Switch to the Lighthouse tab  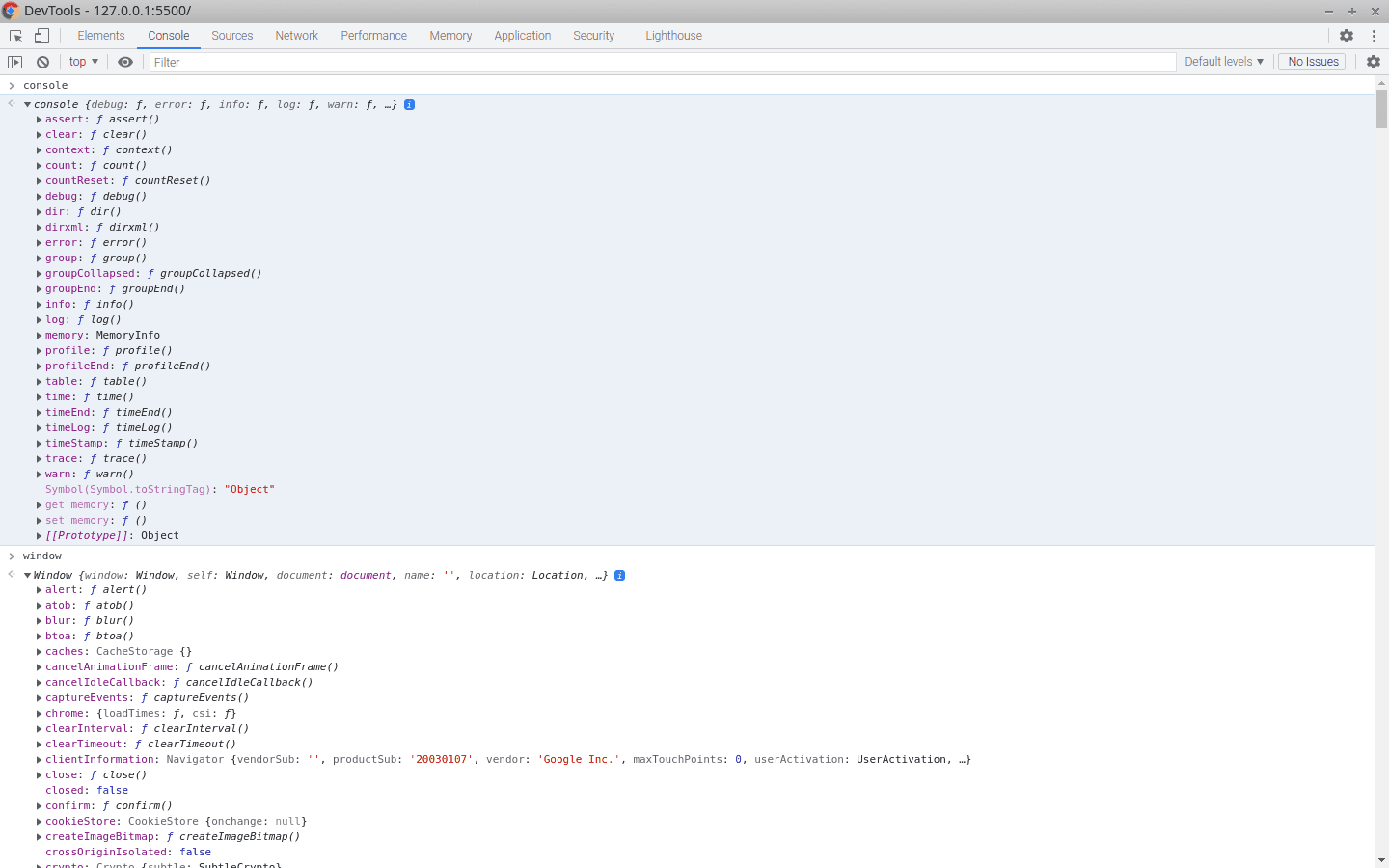[x=673, y=36]
